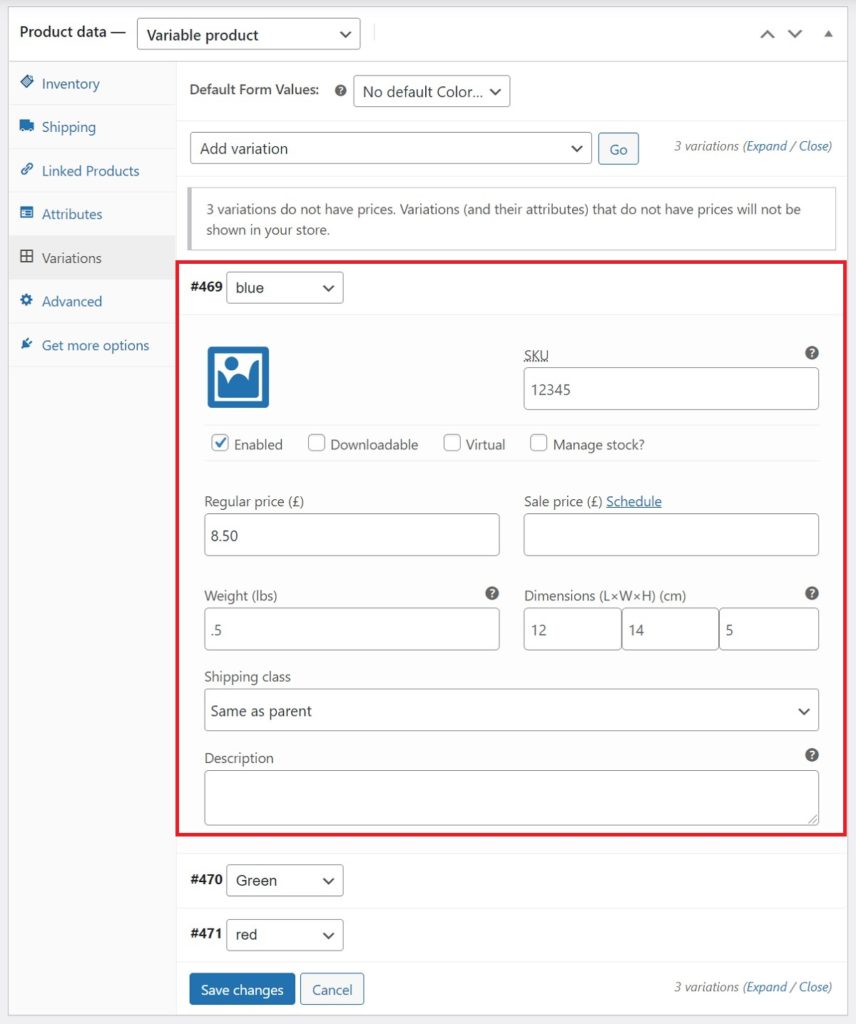Move Product data panel up arrow
The width and height of the screenshot is (856, 1024).
coord(767,34)
